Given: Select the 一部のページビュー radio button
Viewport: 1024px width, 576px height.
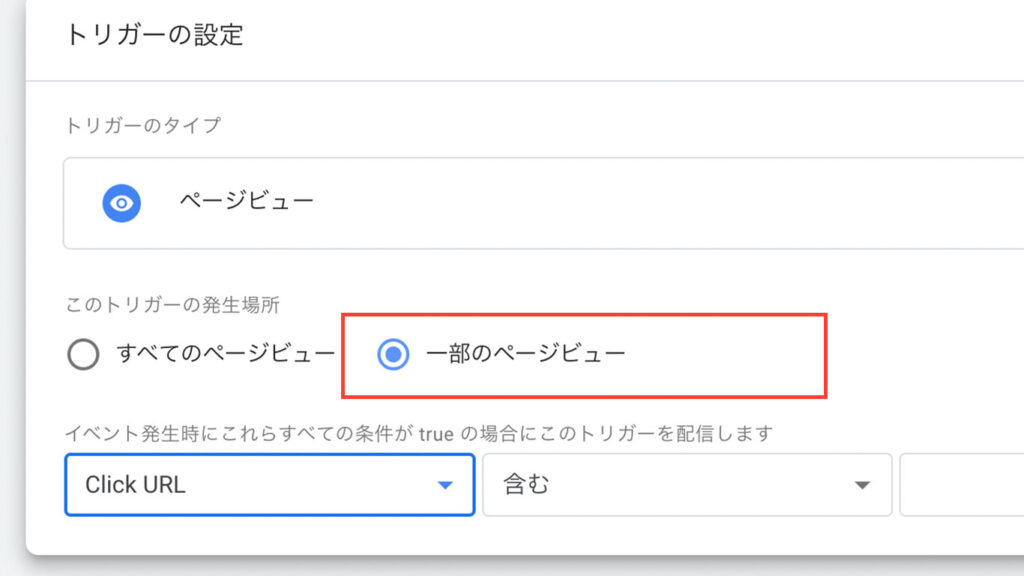Looking at the screenshot, I should (x=393, y=355).
